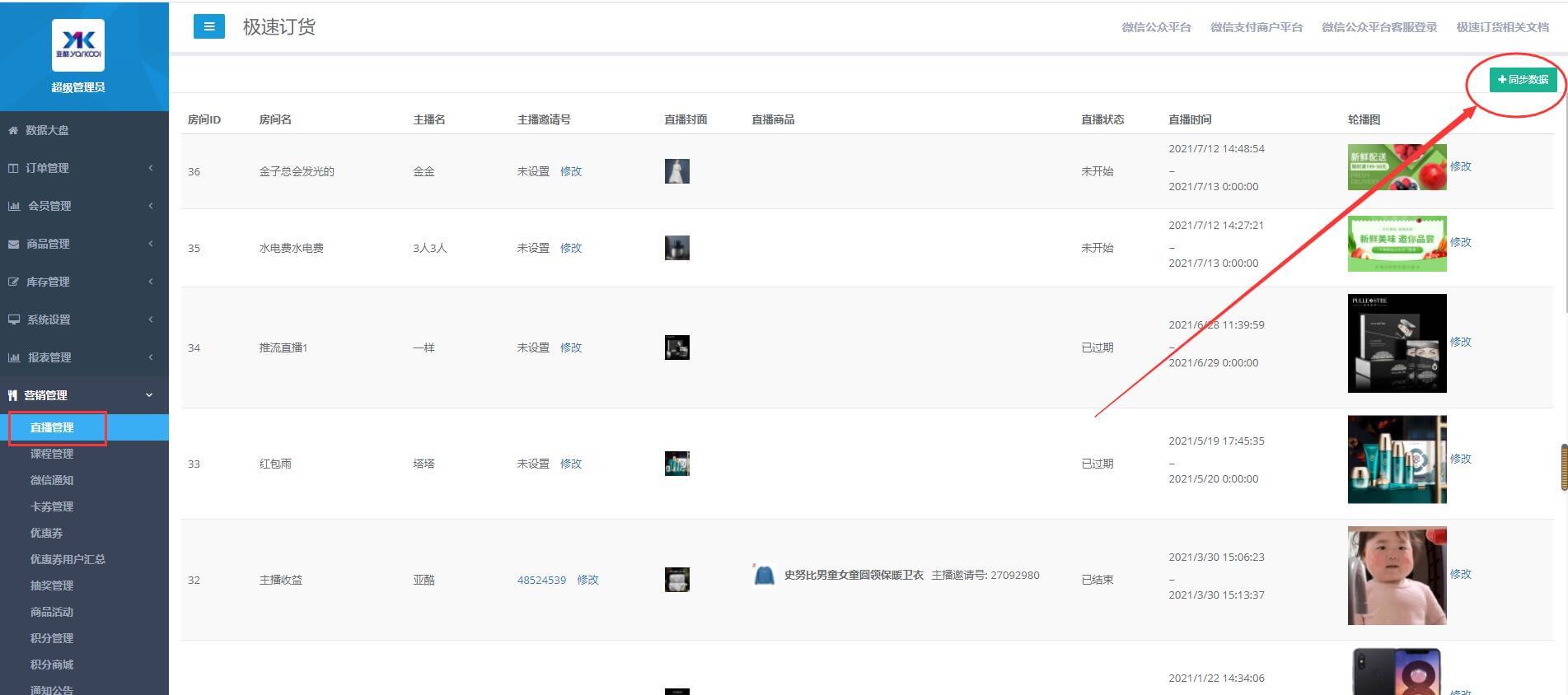Expand the 订单管理 menu arrow
Image resolution: width=1568 pixels, height=695 pixels.
151,168
